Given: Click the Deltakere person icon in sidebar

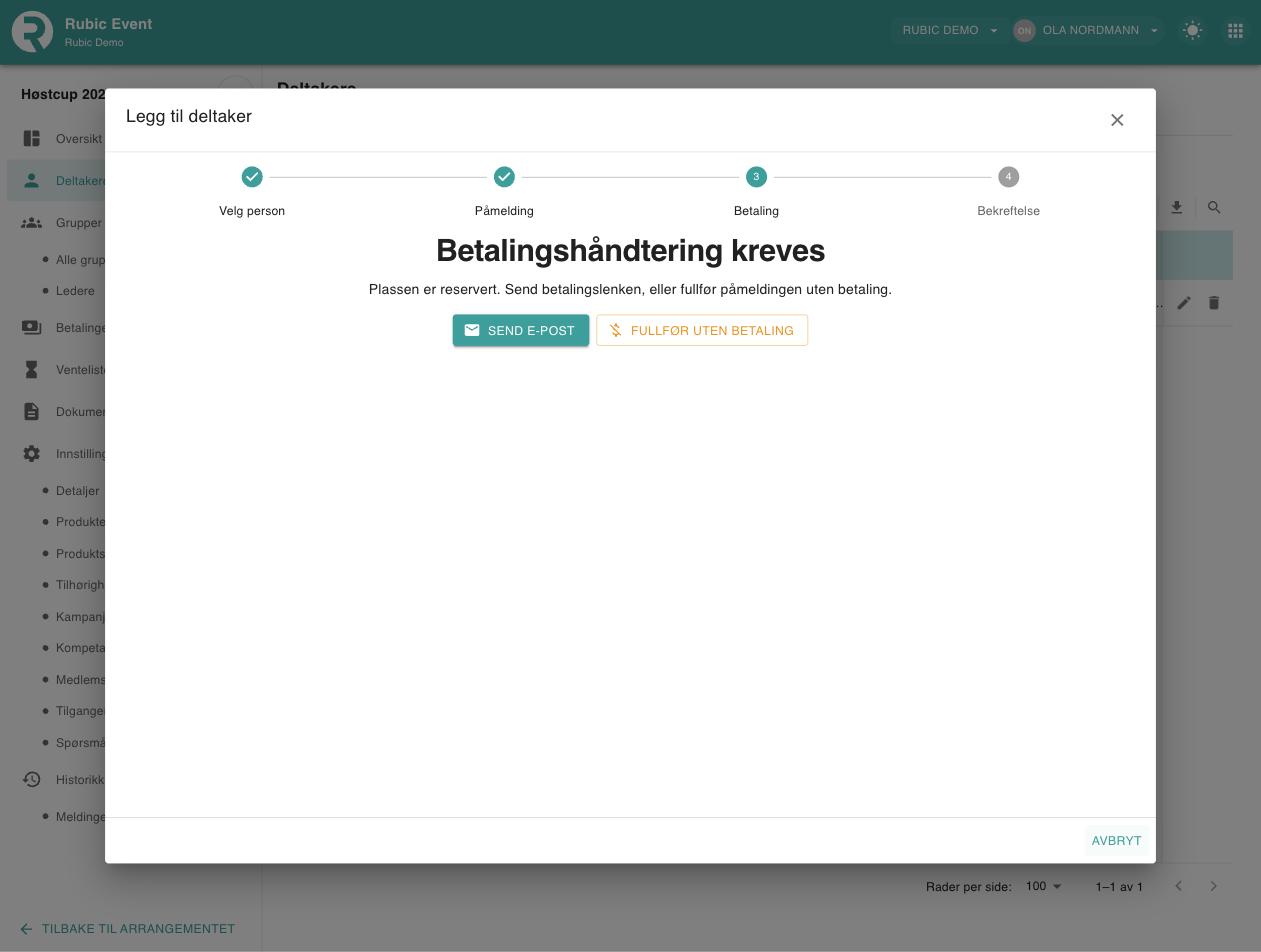Looking at the screenshot, I should pos(32,181).
